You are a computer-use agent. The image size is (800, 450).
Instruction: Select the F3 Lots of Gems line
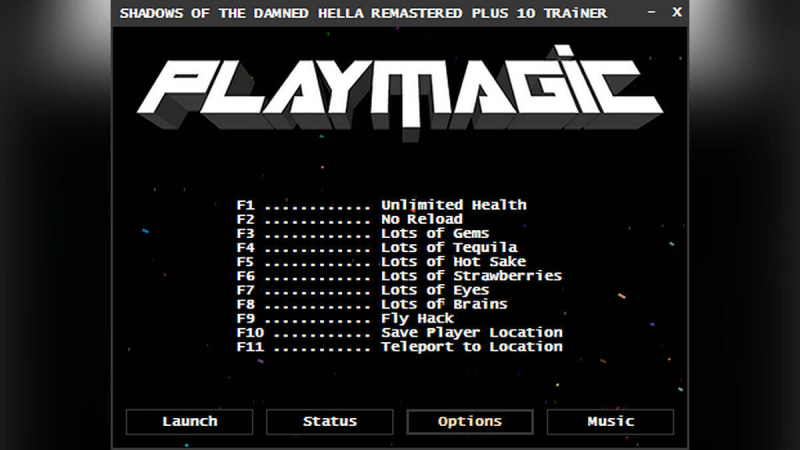tap(363, 234)
